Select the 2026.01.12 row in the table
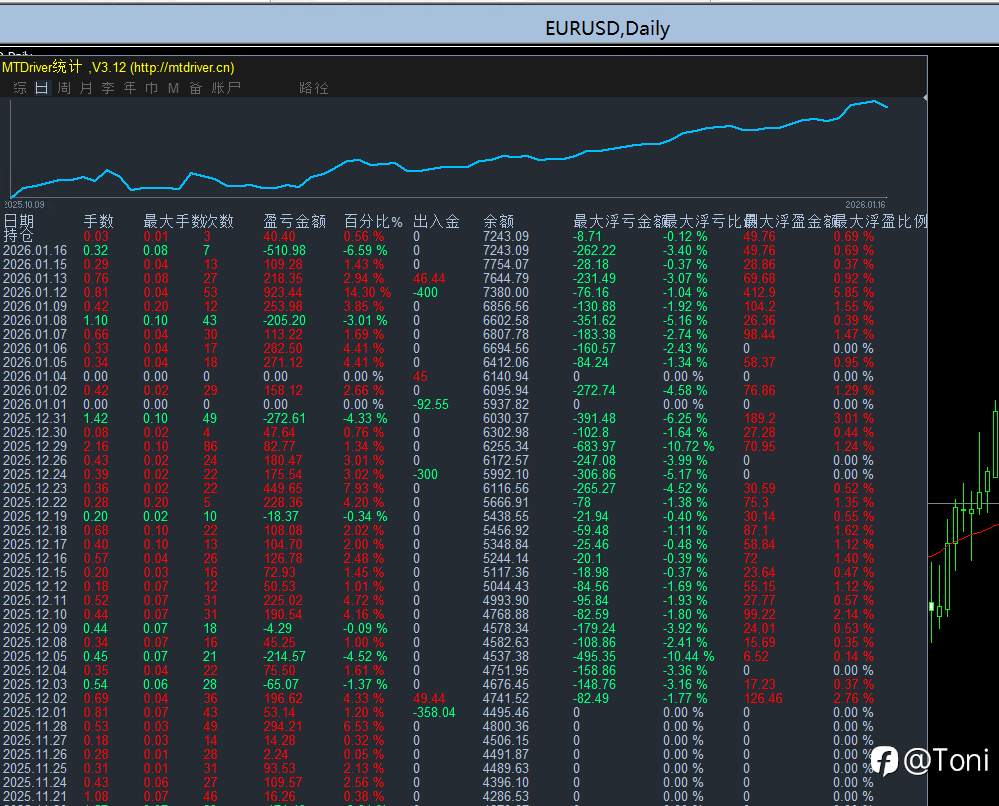Screen dimensions: 999x806 (33, 293)
